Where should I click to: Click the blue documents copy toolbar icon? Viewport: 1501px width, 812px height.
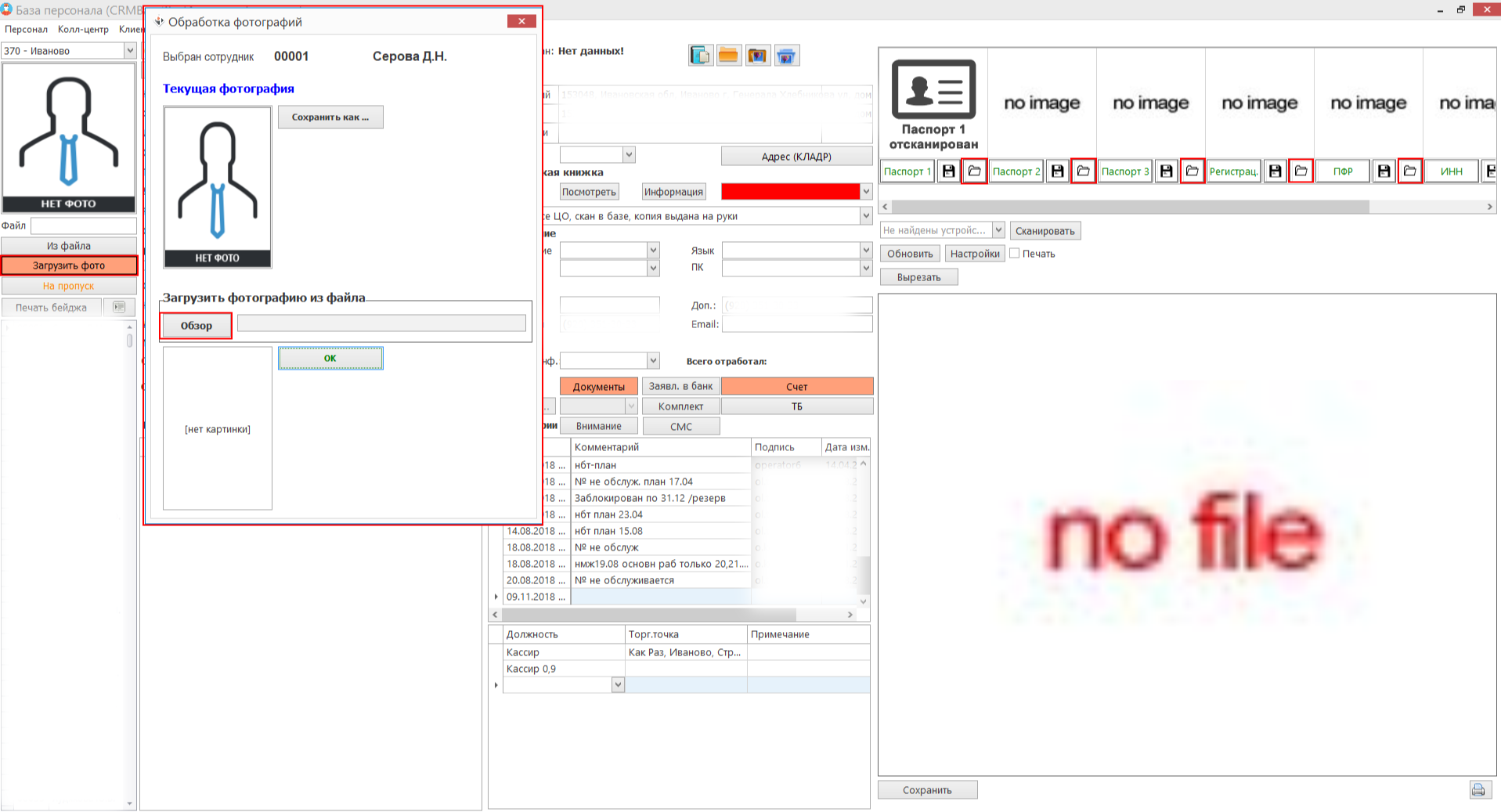700,56
